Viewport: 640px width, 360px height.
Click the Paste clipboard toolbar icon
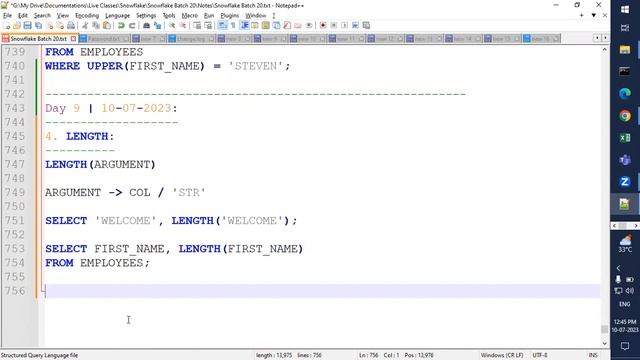(107, 25)
